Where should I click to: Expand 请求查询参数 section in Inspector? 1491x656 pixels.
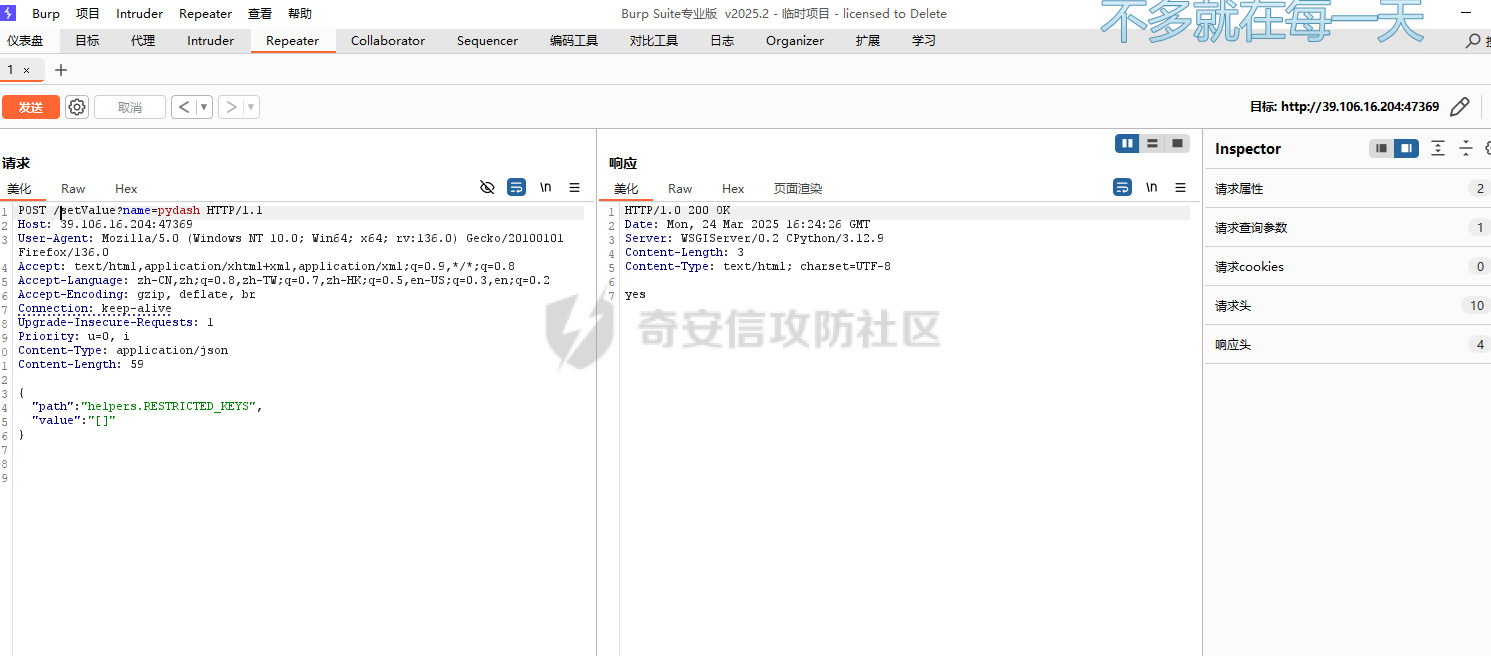1346,228
